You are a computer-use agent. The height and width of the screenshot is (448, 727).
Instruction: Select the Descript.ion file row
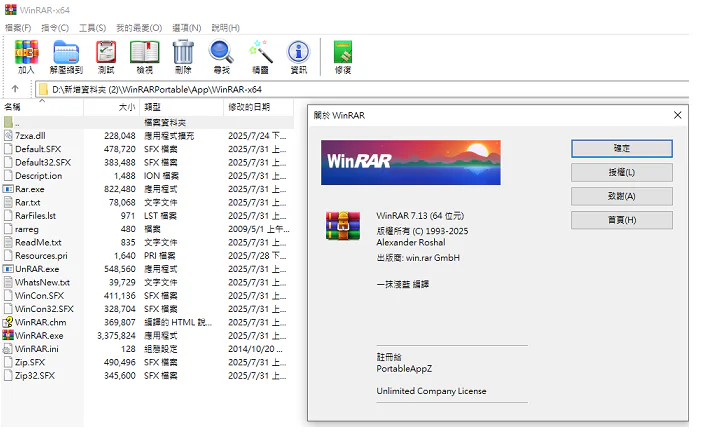[x=147, y=176]
